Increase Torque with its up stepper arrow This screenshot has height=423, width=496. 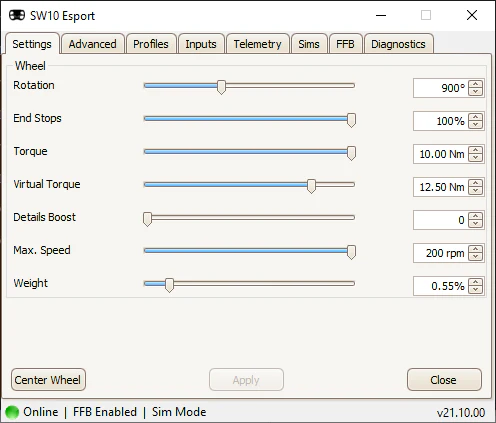(x=475, y=150)
